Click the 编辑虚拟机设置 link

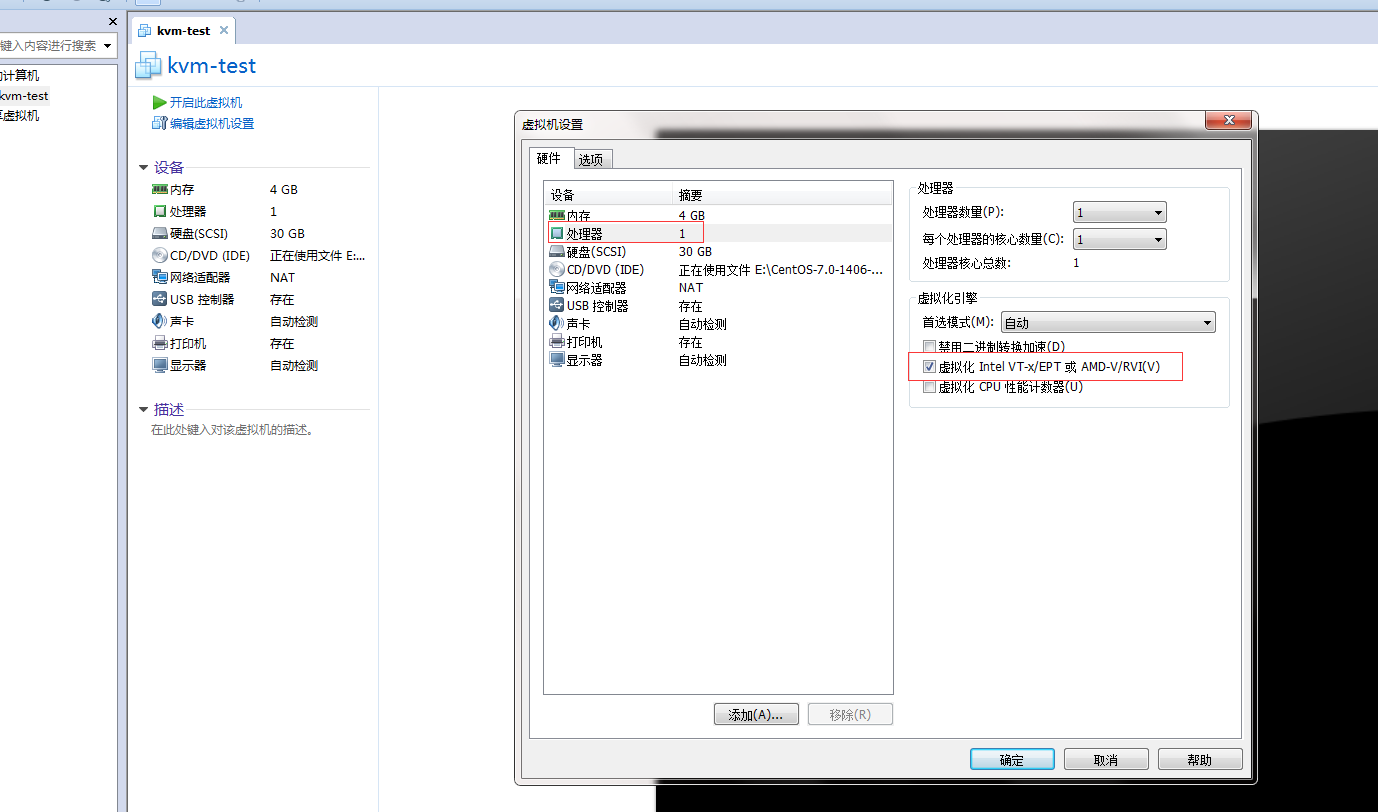point(212,123)
